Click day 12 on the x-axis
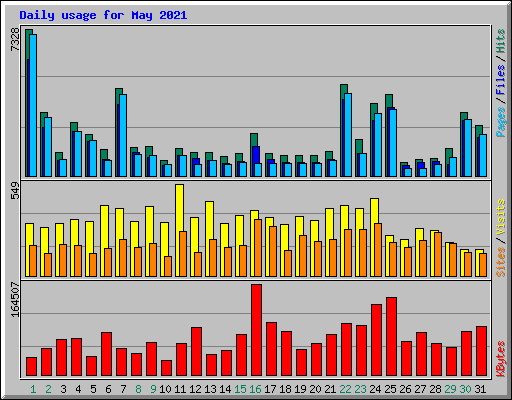Image resolution: width=512 pixels, height=400 pixels. 195,389
